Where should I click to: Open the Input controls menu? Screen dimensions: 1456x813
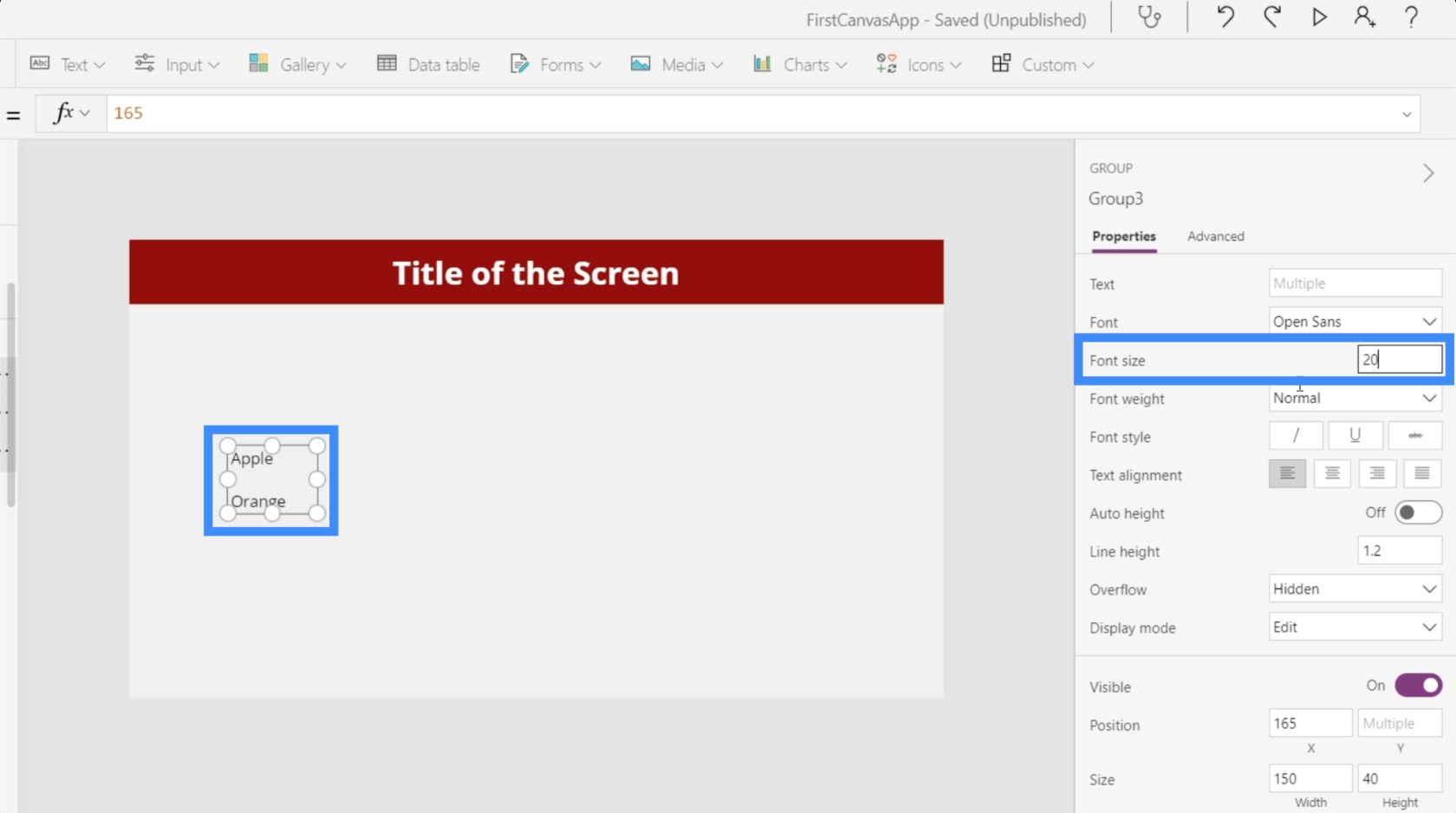(x=177, y=64)
